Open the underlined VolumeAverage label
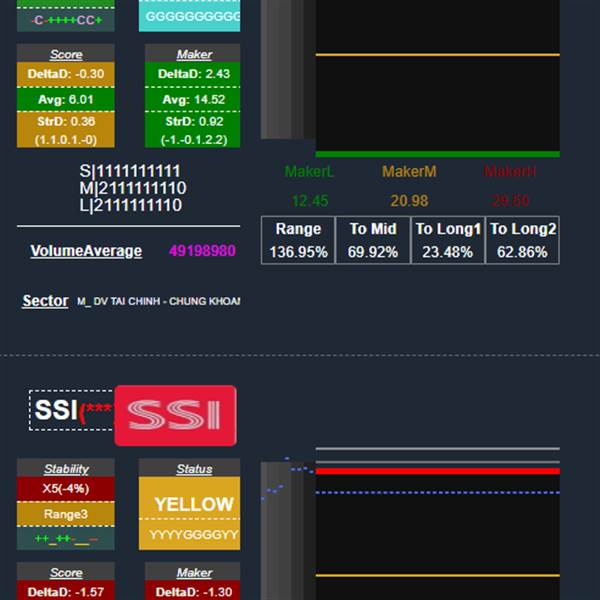This screenshot has width=600, height=600. [86, 251]
